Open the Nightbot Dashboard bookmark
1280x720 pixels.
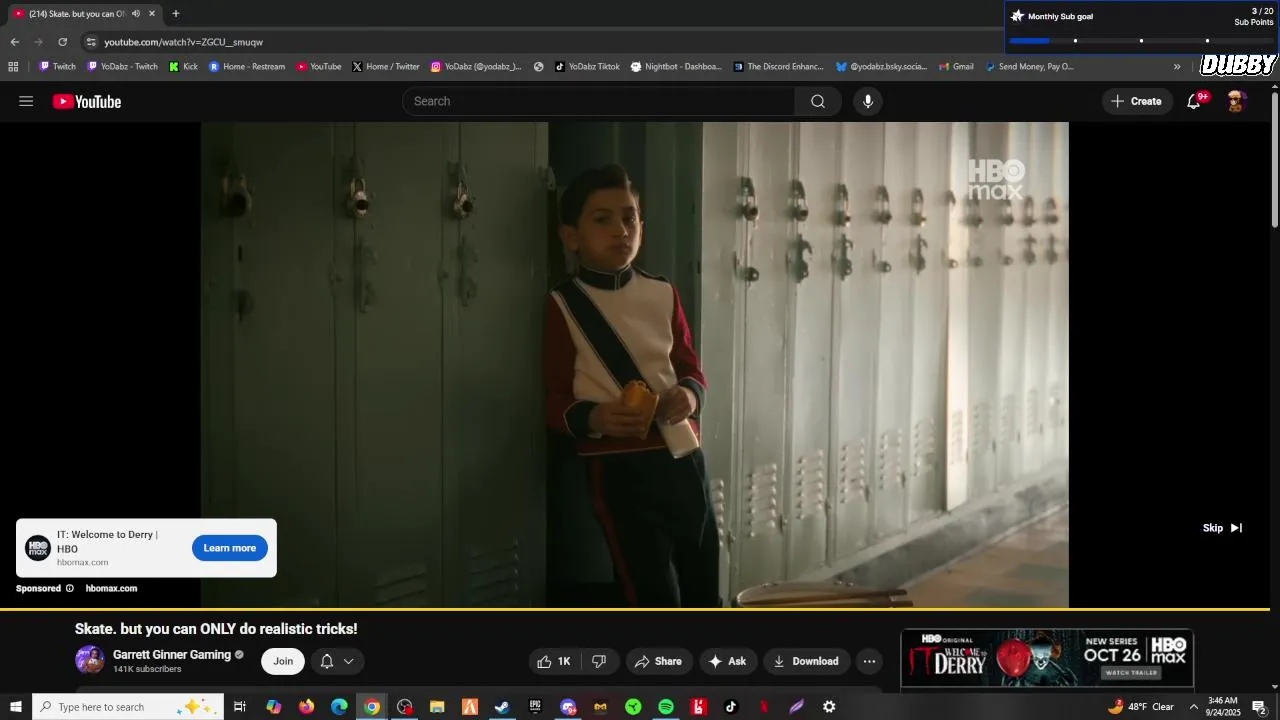pyautogui.click(x=676, y=67)
